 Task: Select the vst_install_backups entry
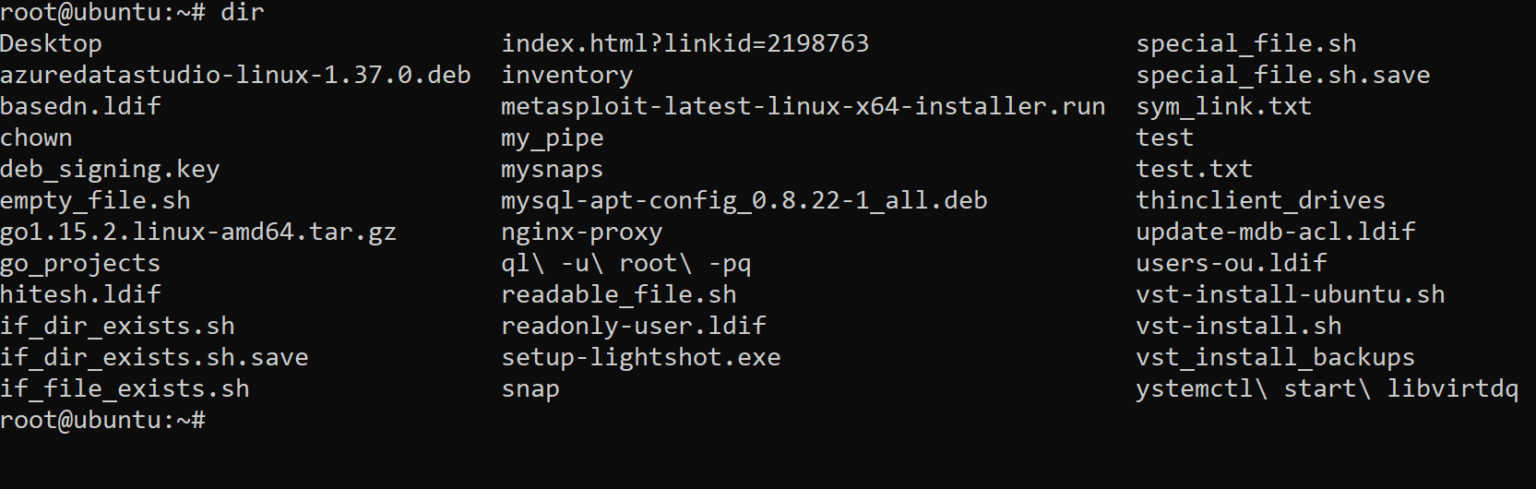pyautogui.click(x=1275, y=357)
